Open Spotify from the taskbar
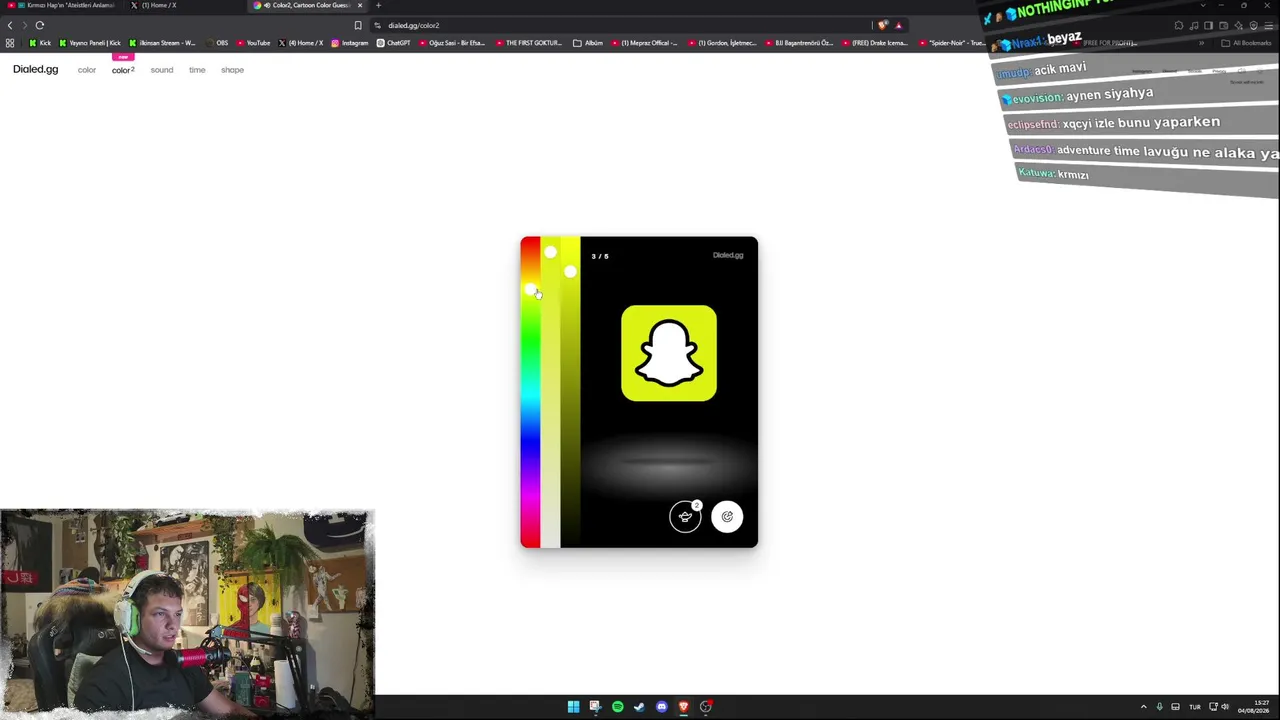 click(x=617, y=707)
